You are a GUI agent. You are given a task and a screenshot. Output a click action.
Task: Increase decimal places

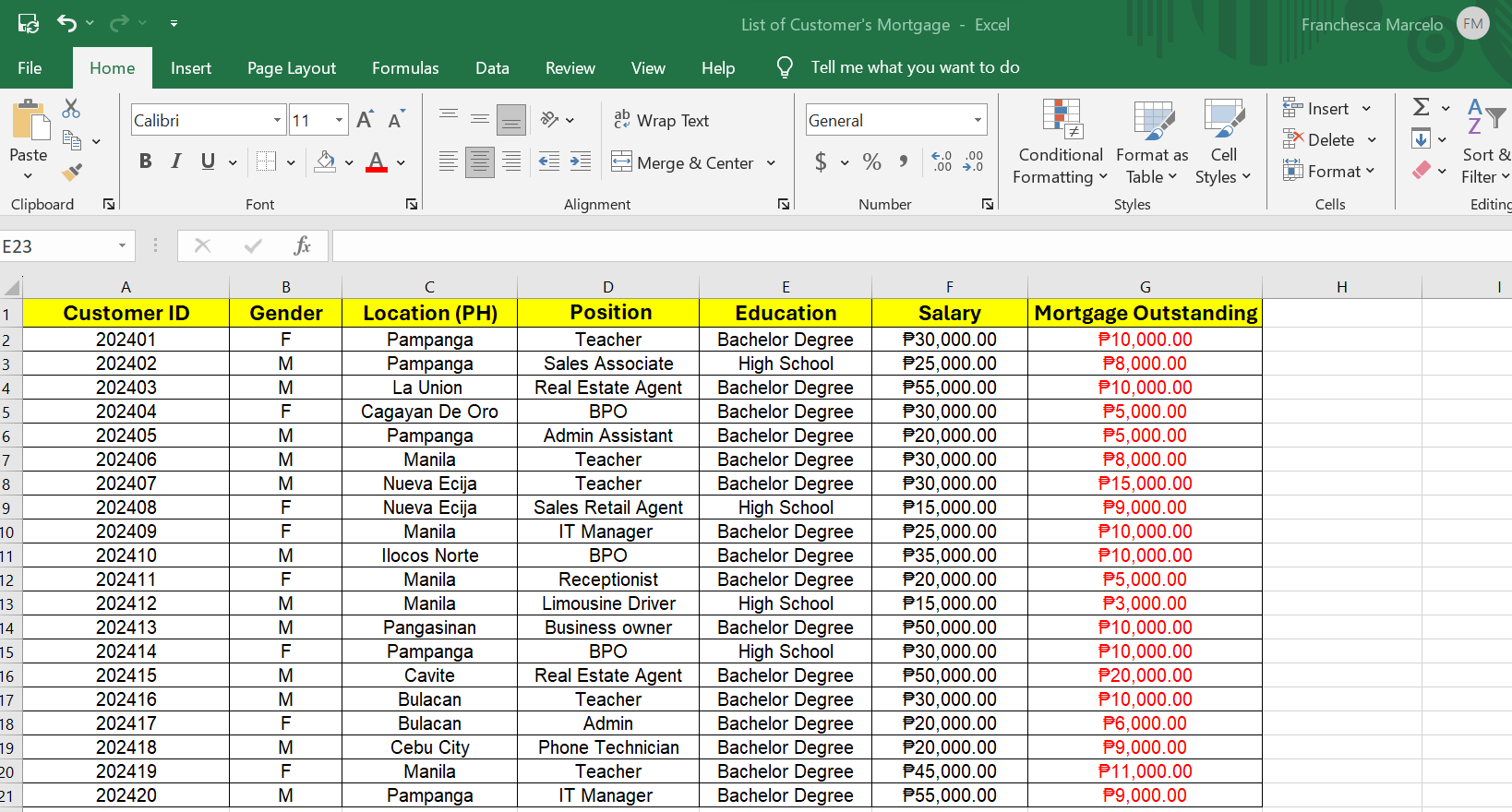coord(942,162)
